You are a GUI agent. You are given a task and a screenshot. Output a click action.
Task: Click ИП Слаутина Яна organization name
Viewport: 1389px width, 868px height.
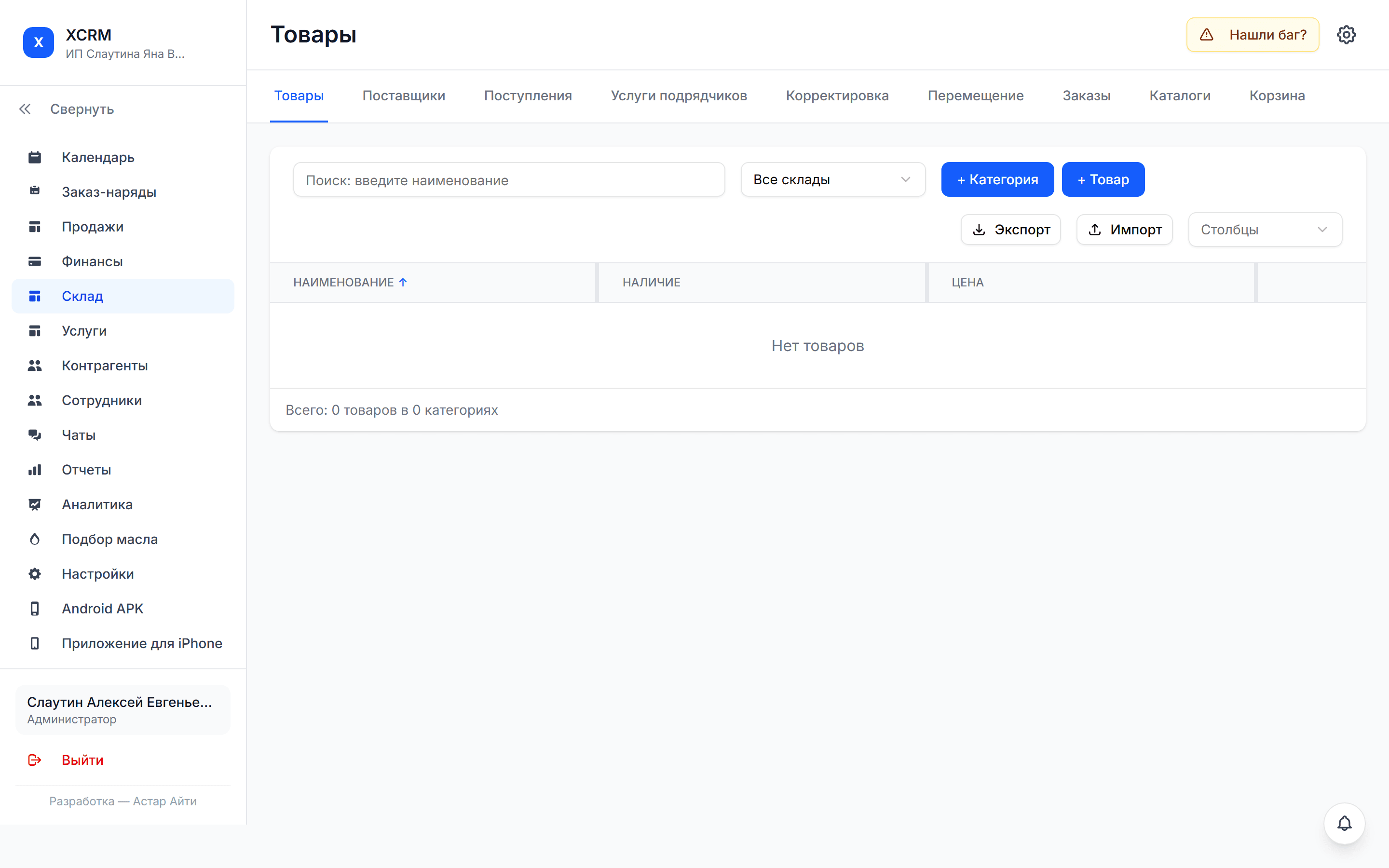point(125,54)
